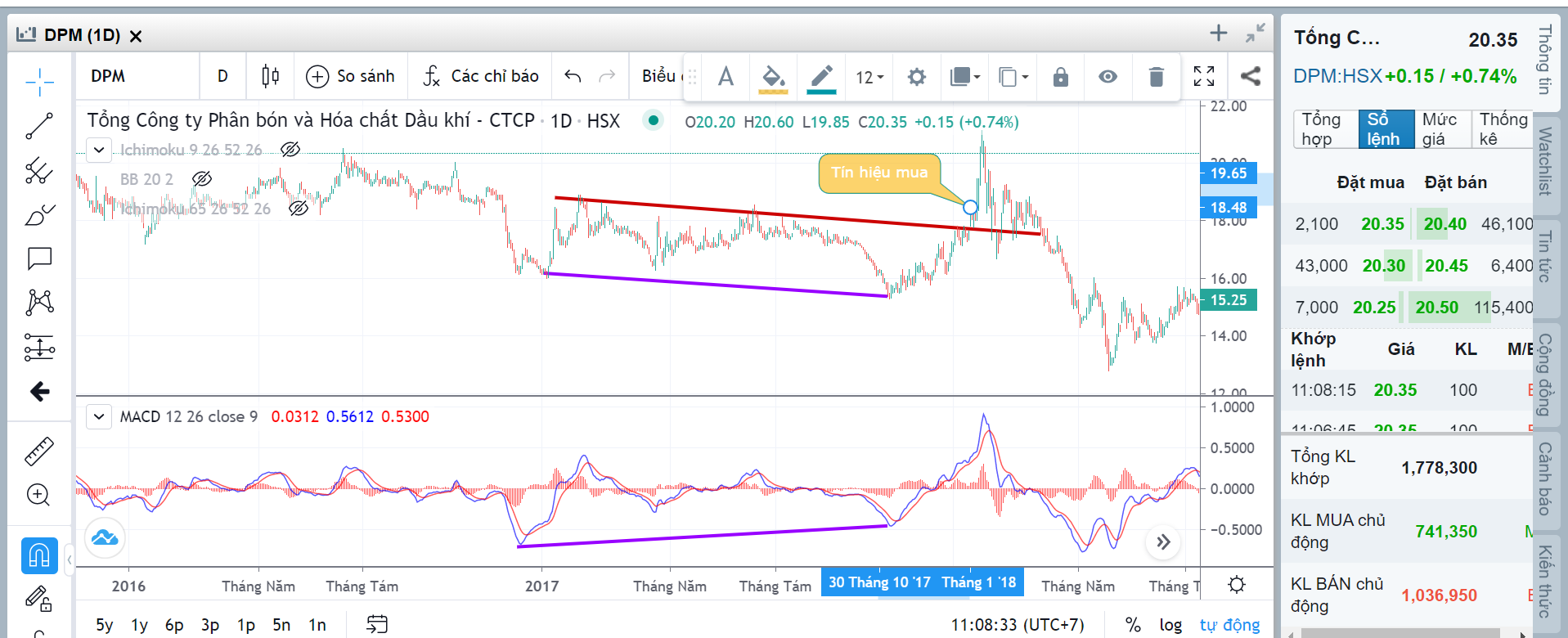The width and height of the screenshot is (1568, 638).
Task: Switch to Thống kê tab
Action: coord(1503,129)
